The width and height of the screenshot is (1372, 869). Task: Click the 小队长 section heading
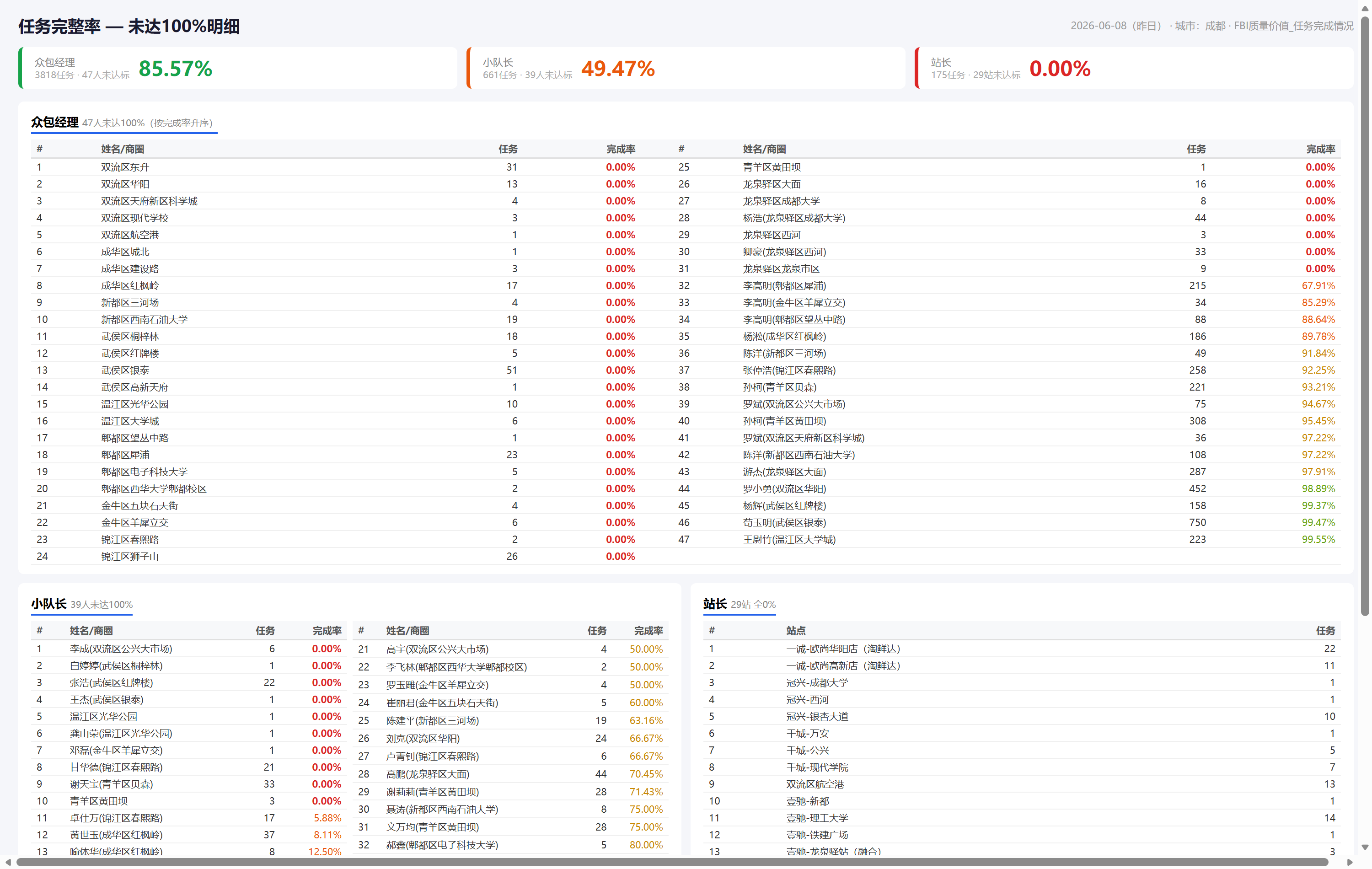coord(49,604)
